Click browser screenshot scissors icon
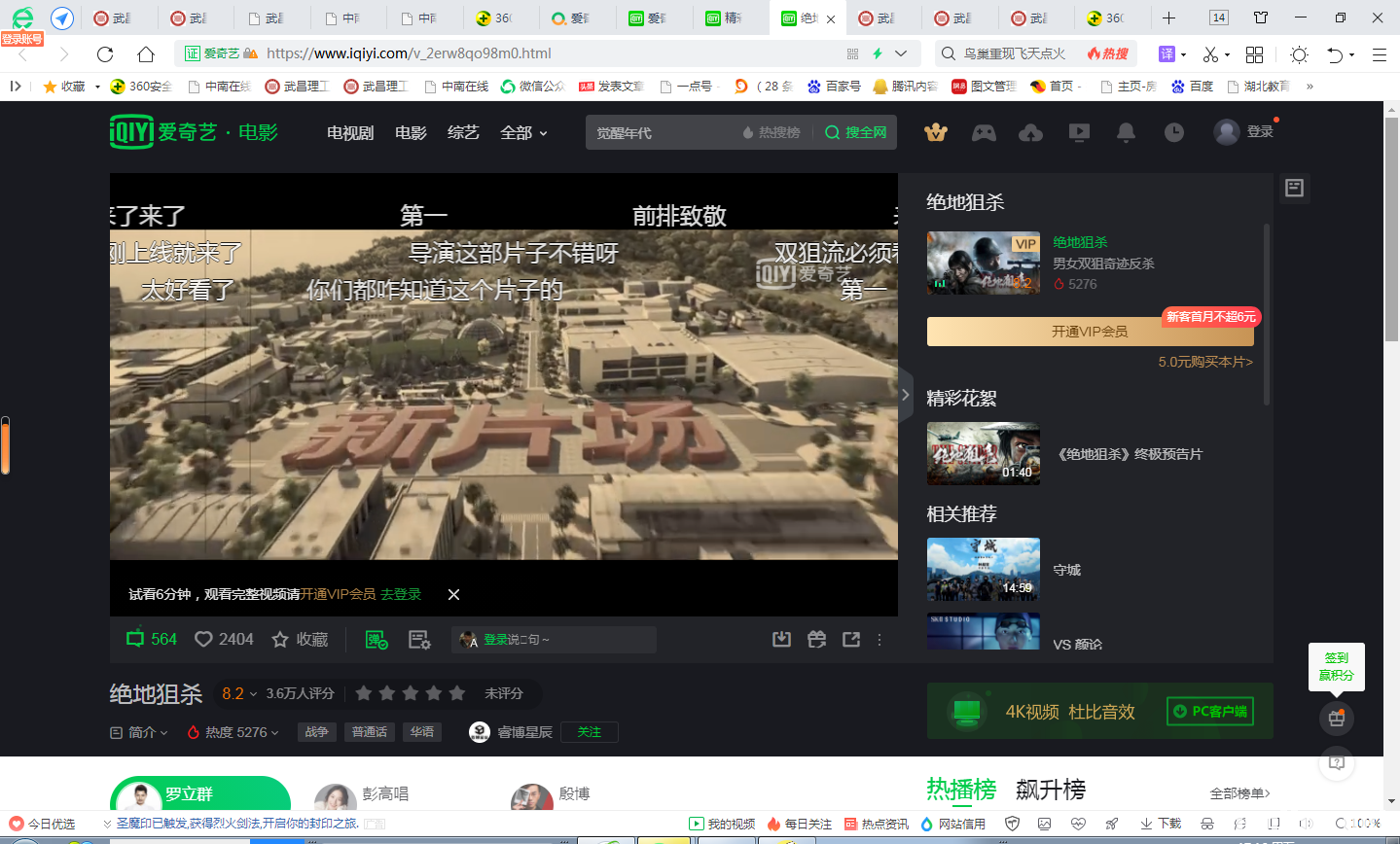This screenshot has height=844, width=1400. pyautogui.click(x=1210, y=54)
